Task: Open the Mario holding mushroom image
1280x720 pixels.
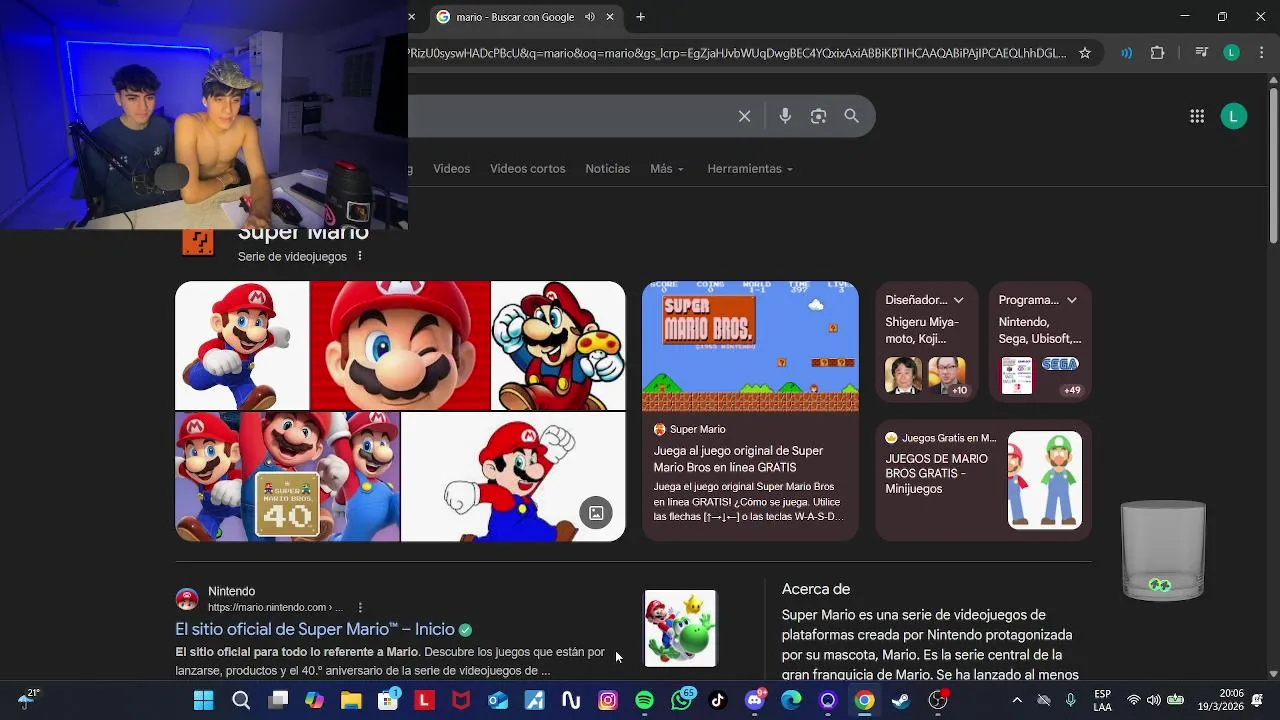Action: pyautogui.click(x=558, y=346)
